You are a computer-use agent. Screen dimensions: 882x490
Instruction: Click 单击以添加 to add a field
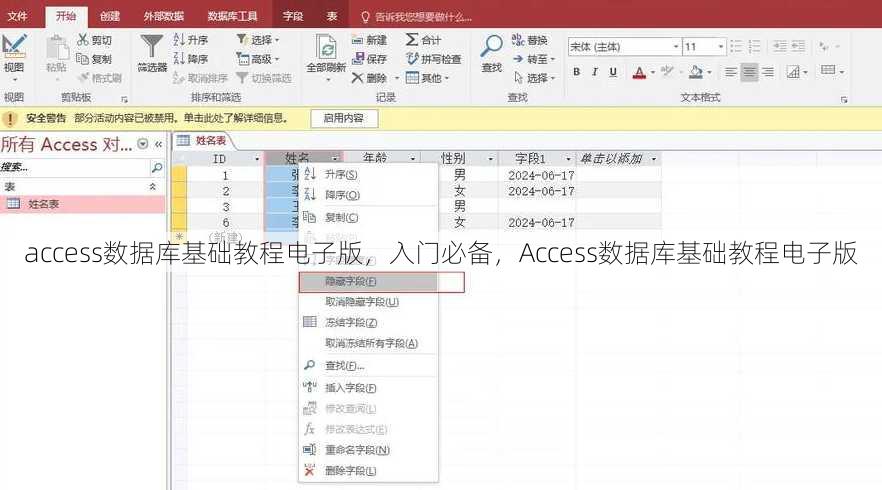[x=611, y=159]
